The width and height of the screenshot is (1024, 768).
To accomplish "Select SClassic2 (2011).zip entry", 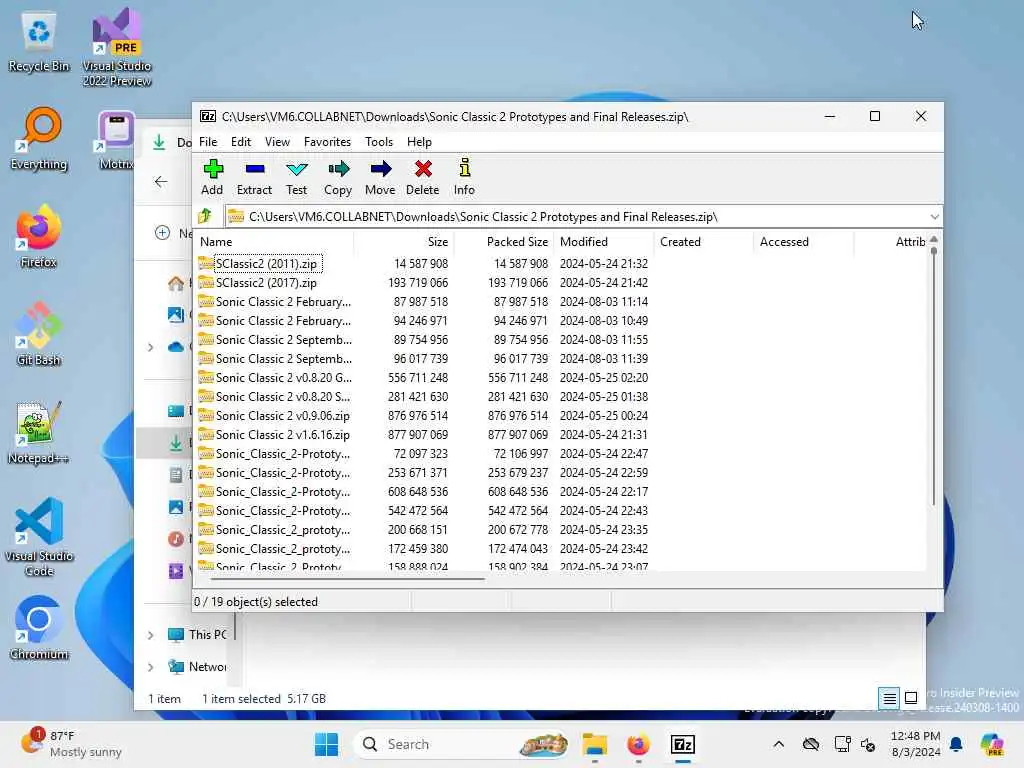I will click(x=266, y=264).
